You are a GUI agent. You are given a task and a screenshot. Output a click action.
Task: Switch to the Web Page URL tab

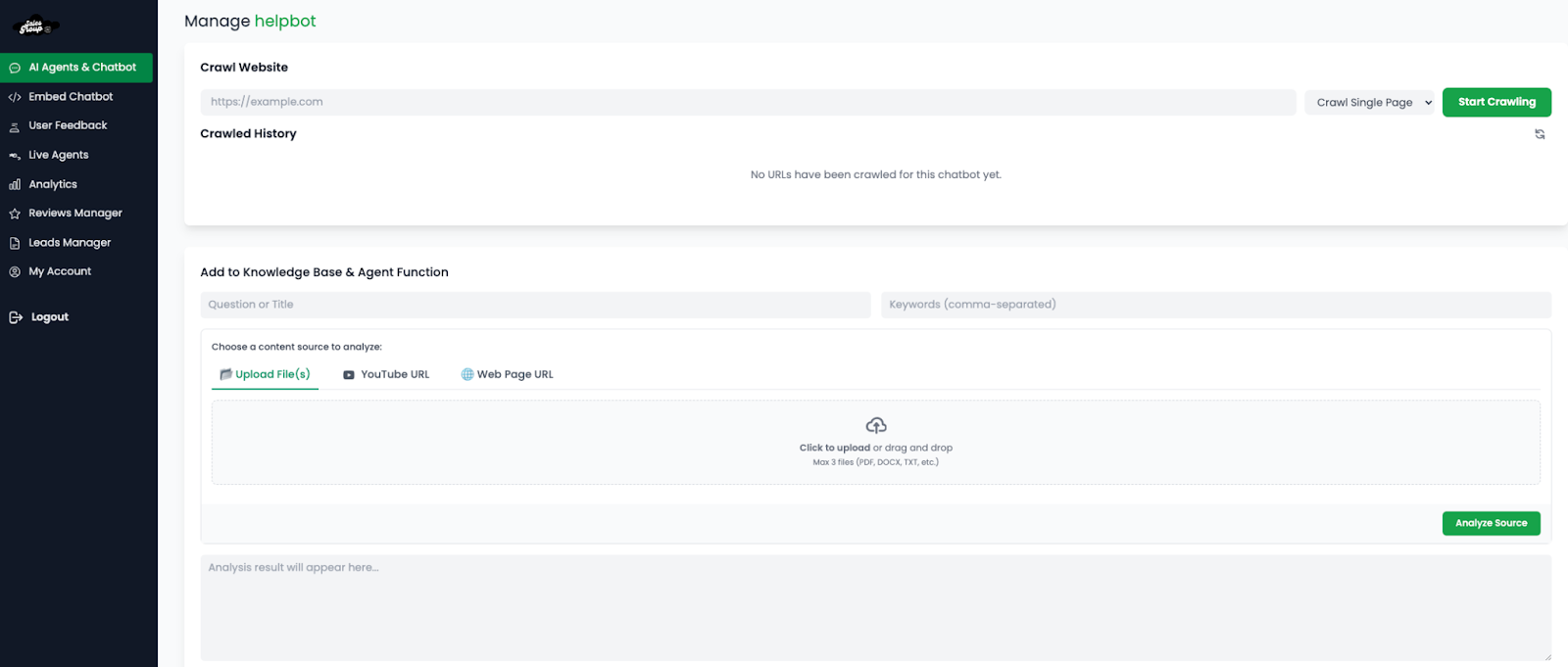(508, 374)
